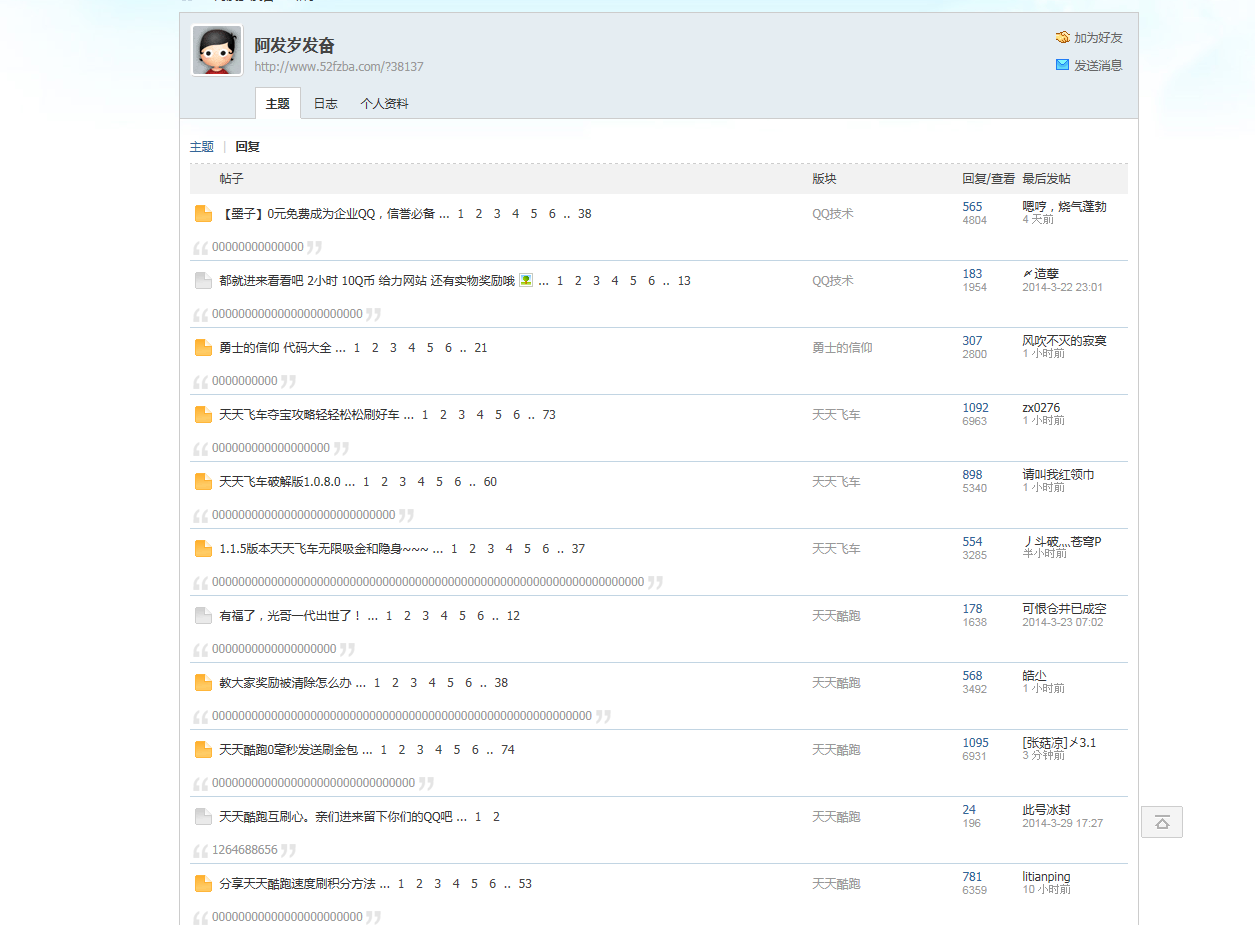Click the add-as-friend handshake icon
The width and height of the screenshot is (1255, 925).
1062,37
